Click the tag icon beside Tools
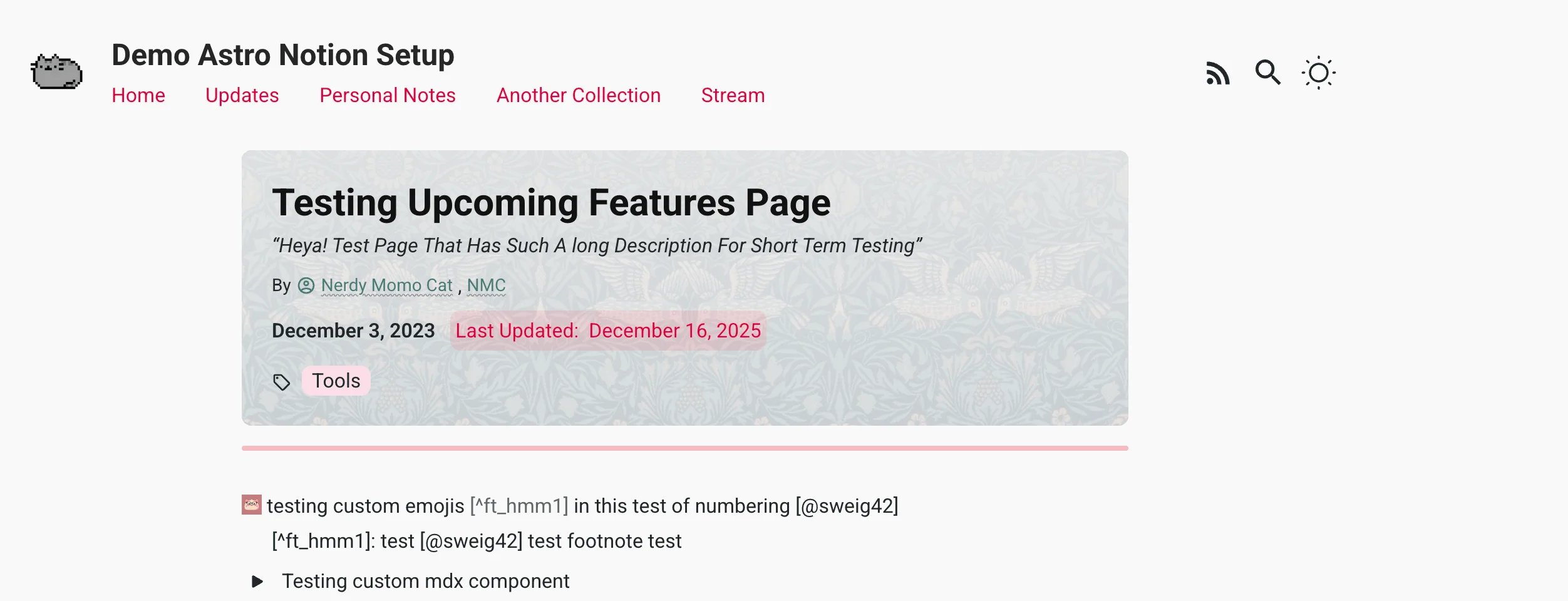1568x601 pixels. point(282,382)
